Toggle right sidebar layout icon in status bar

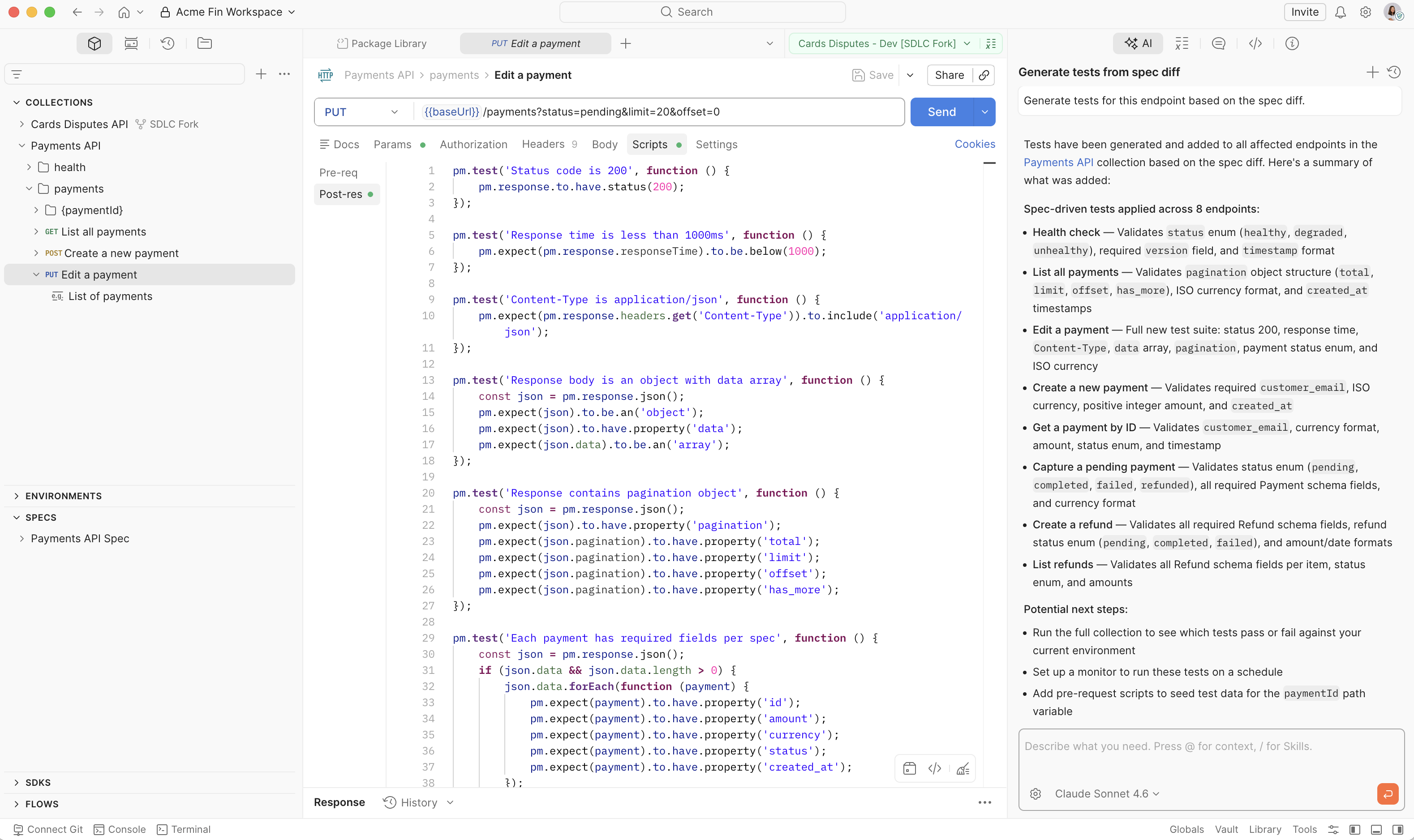pos(1397,829)
